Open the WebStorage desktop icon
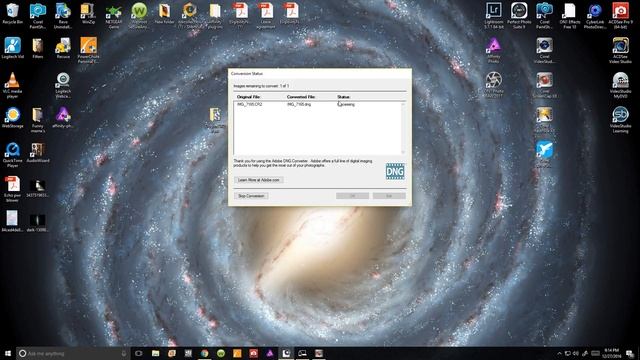640x360 pixels. pos(12,118)
